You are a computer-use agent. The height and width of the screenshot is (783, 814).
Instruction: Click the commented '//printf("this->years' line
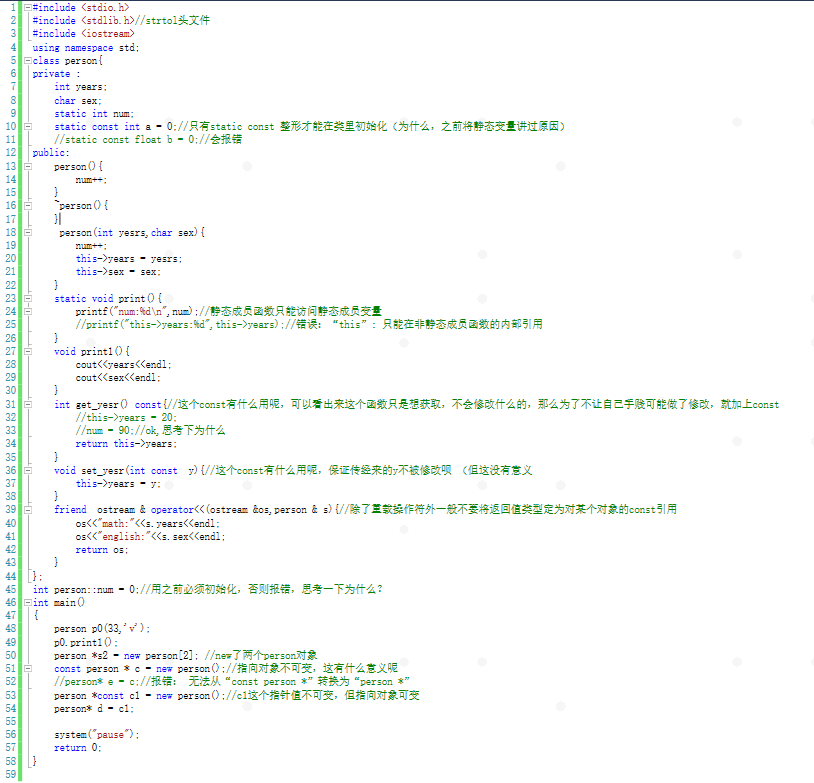click(x=309, y=325)
